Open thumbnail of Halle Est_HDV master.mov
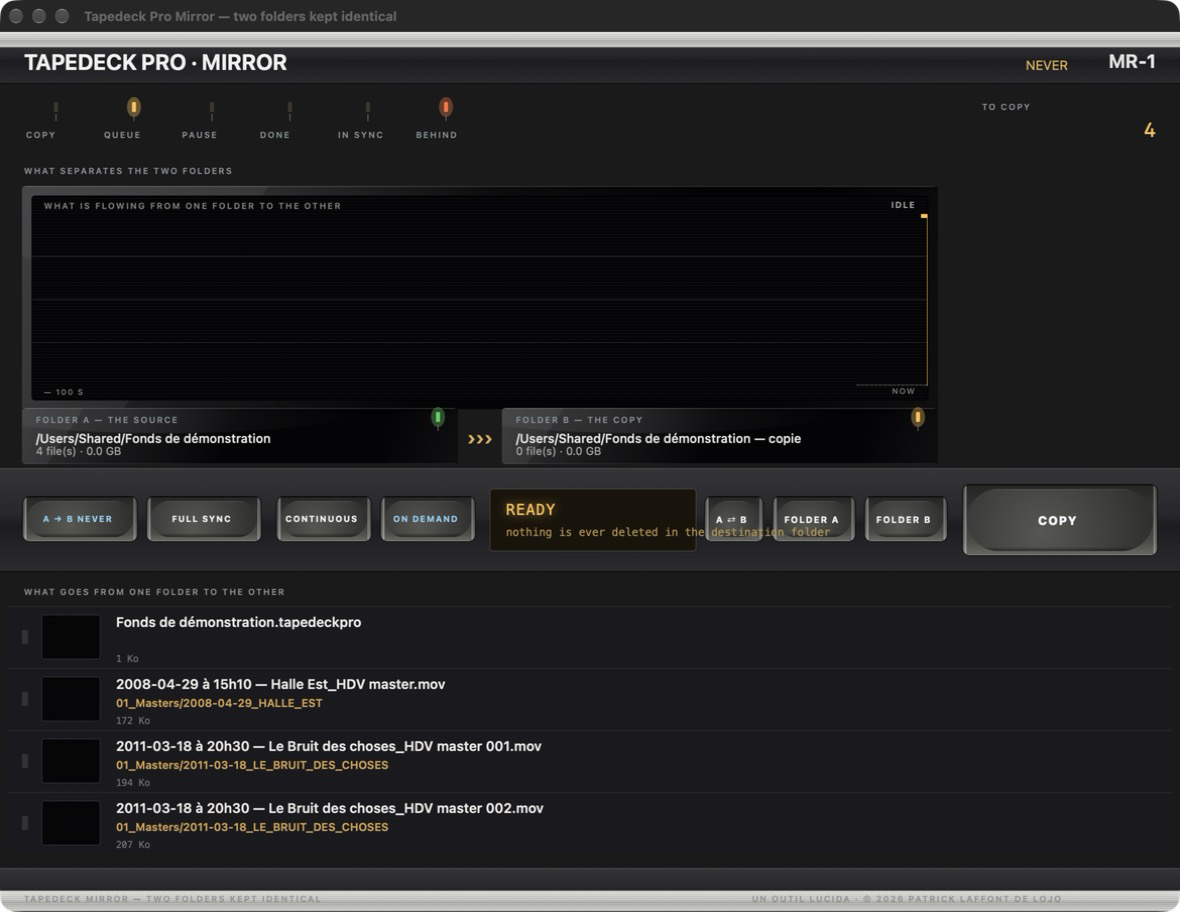The height and width of the screenshot is (912, 1180). [x=71, y=699]
